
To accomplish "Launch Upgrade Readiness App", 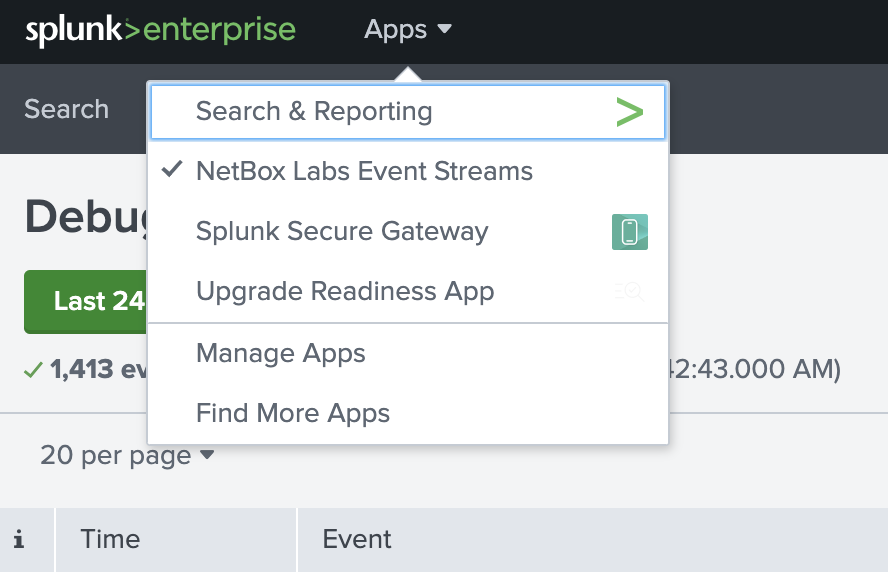I will (408, 291).
